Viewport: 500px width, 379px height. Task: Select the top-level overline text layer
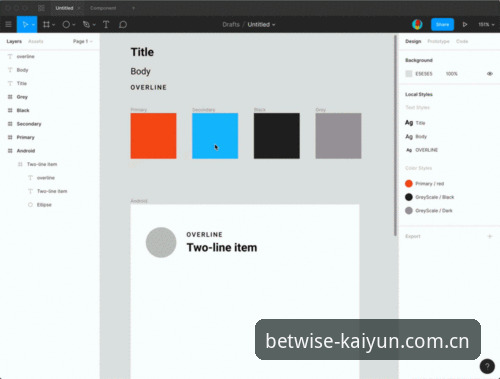(x=25, y=56)
